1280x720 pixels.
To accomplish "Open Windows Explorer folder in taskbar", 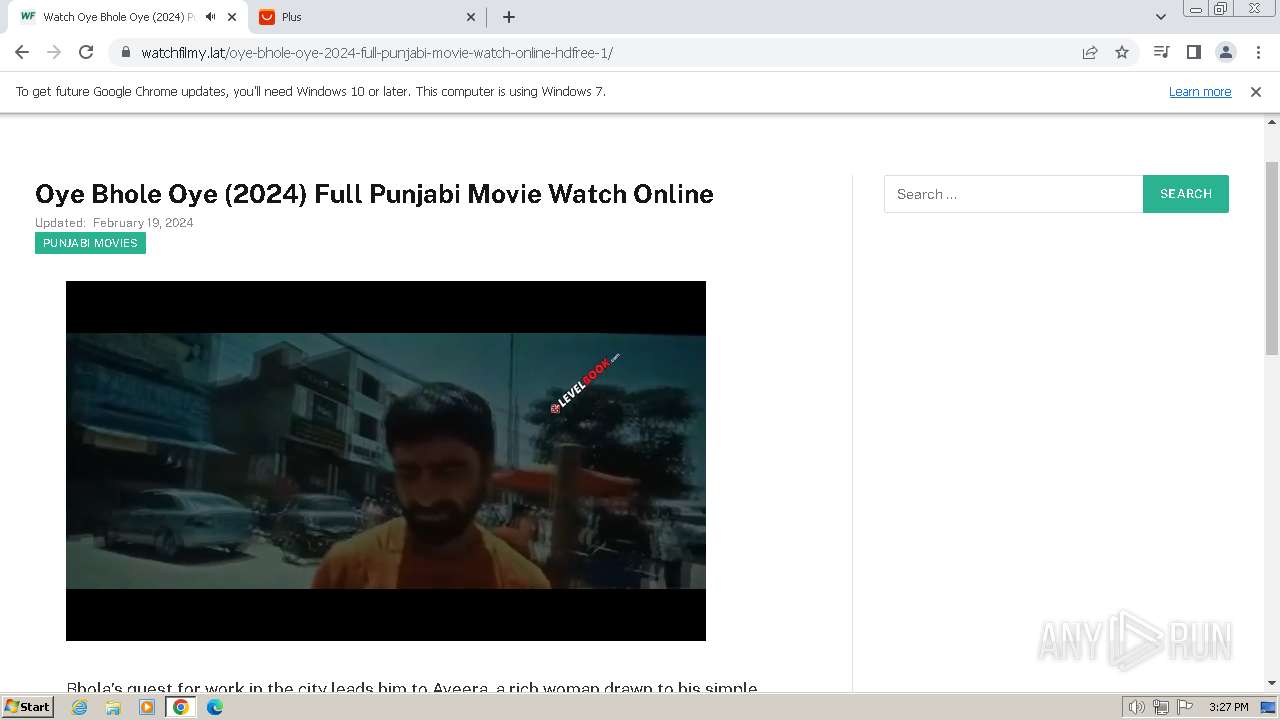I will [113, 707].
